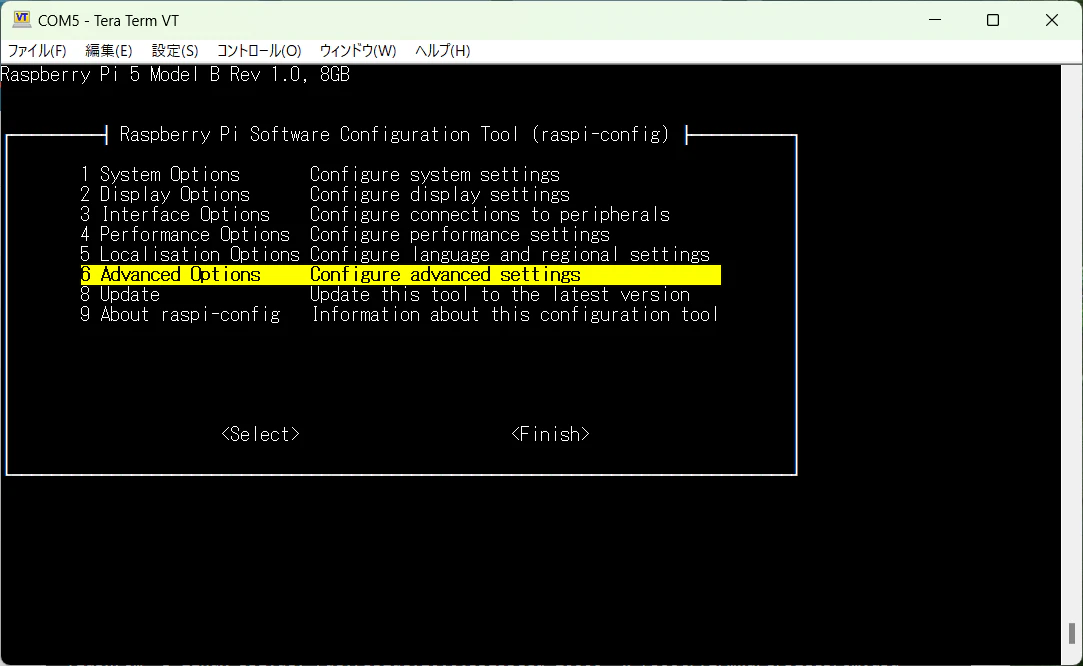Open the ウィンドウ(W) menu
This screenshot has width=1083, height=666.
[x=358, y=50]
